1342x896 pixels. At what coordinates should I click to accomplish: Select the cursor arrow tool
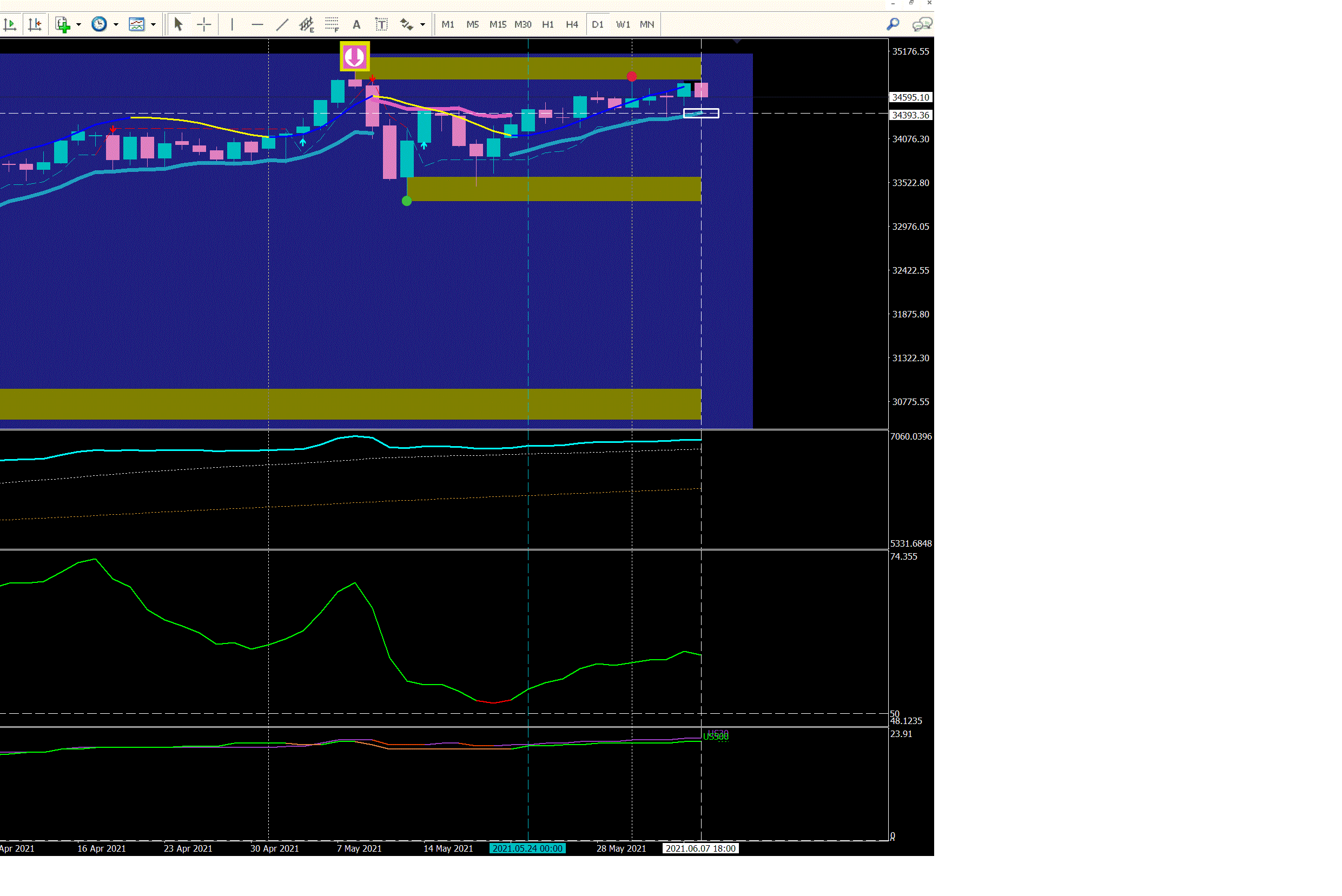coord(178,24)
